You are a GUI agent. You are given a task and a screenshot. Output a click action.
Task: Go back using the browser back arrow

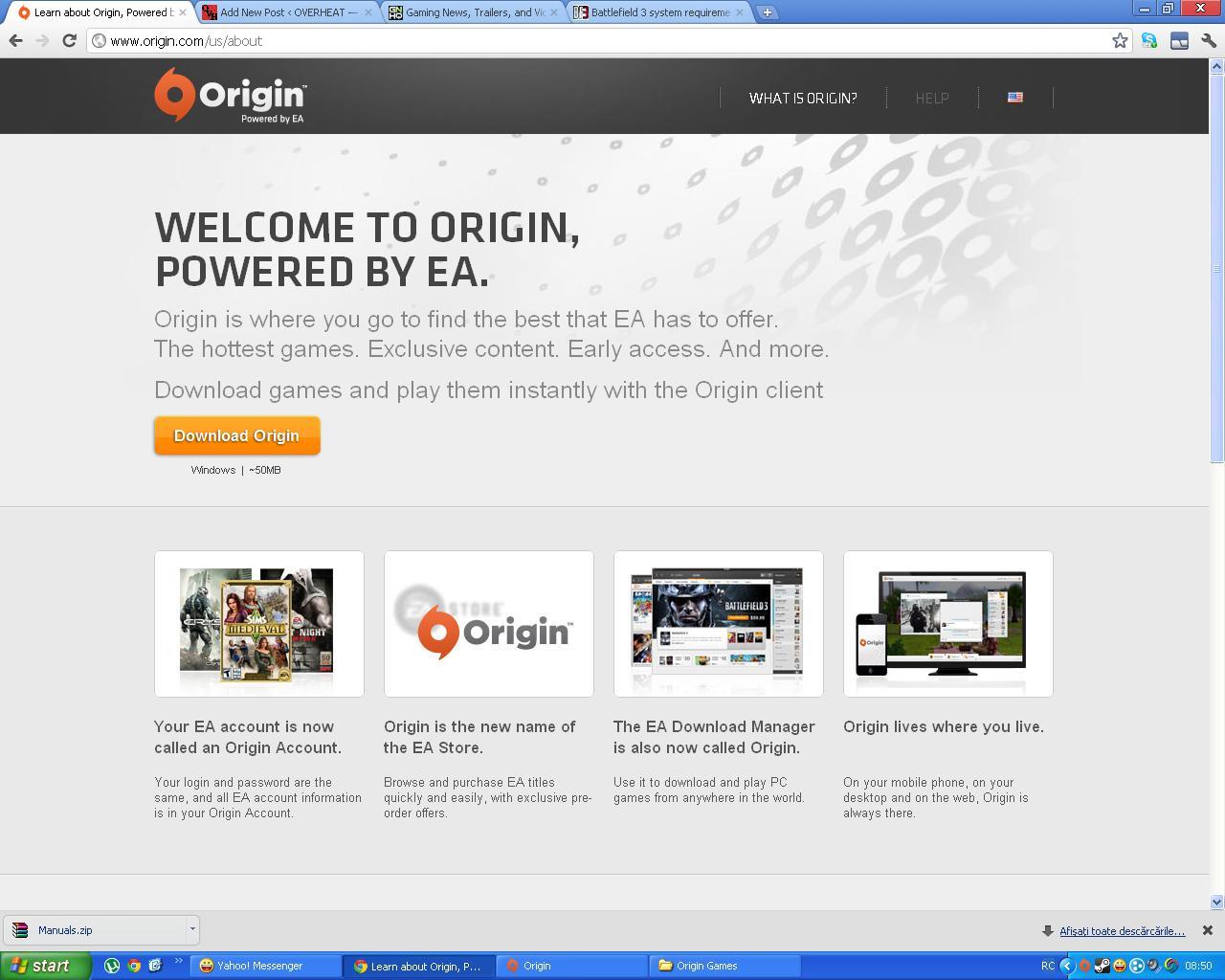(15, 40)
